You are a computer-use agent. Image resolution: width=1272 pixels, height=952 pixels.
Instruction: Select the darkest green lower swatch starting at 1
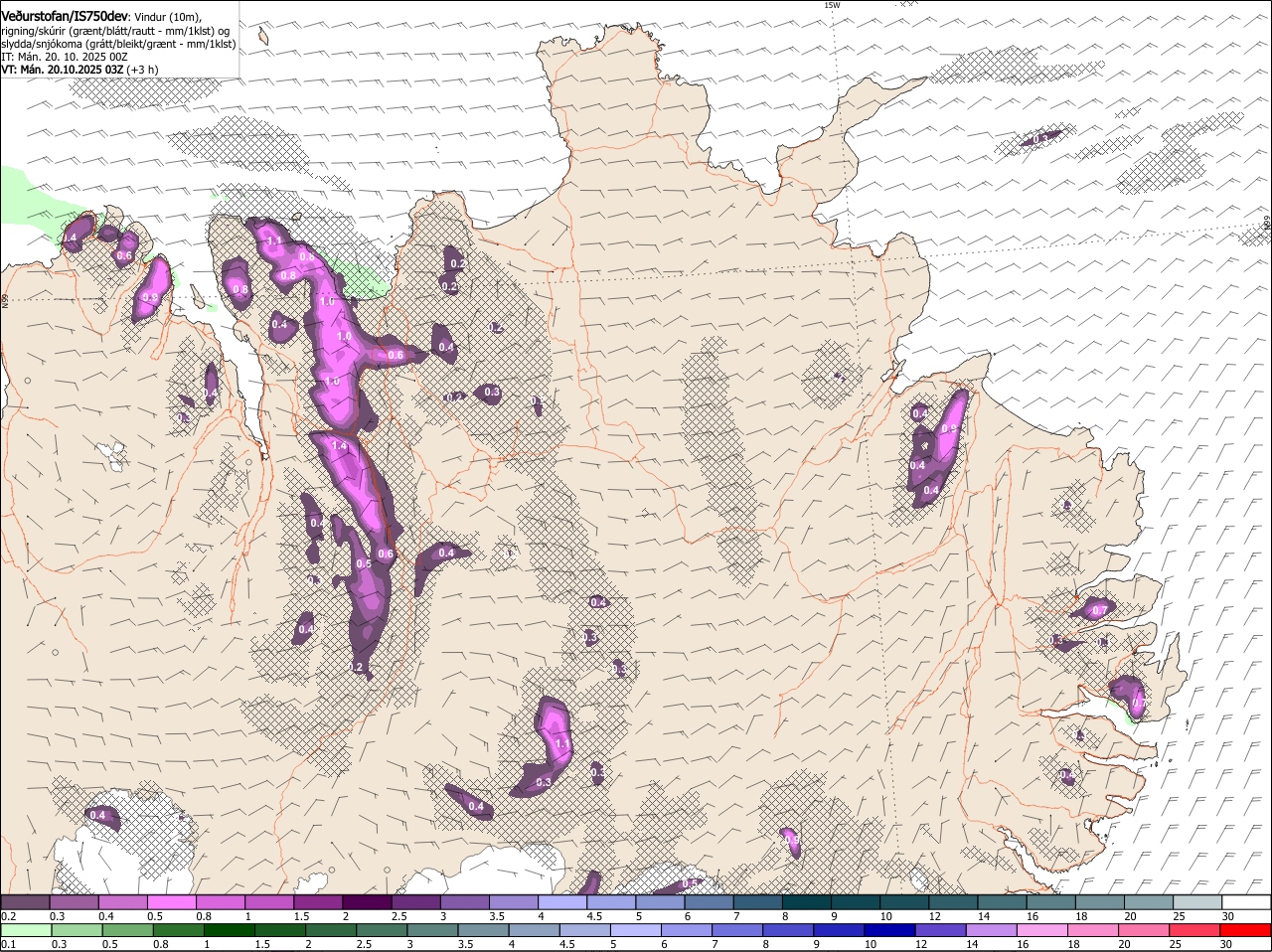pos(229,930)
